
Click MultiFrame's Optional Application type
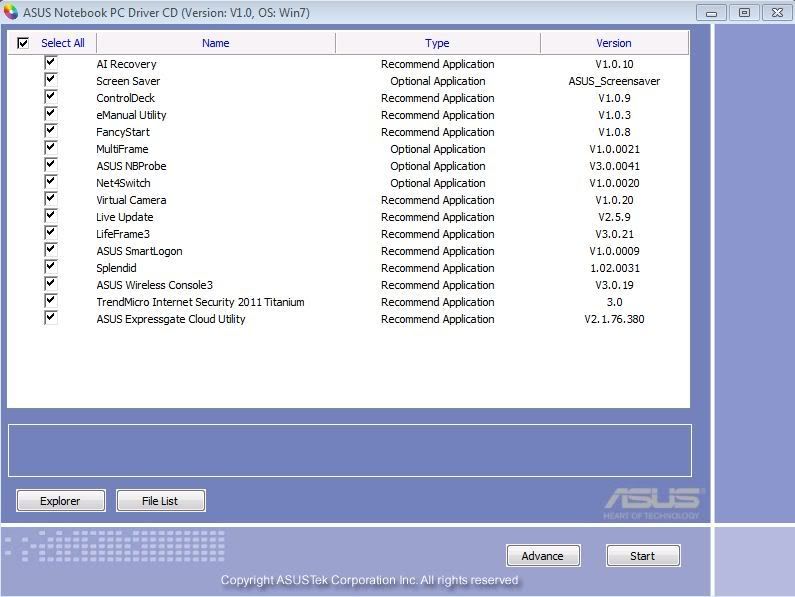[438, 149]
